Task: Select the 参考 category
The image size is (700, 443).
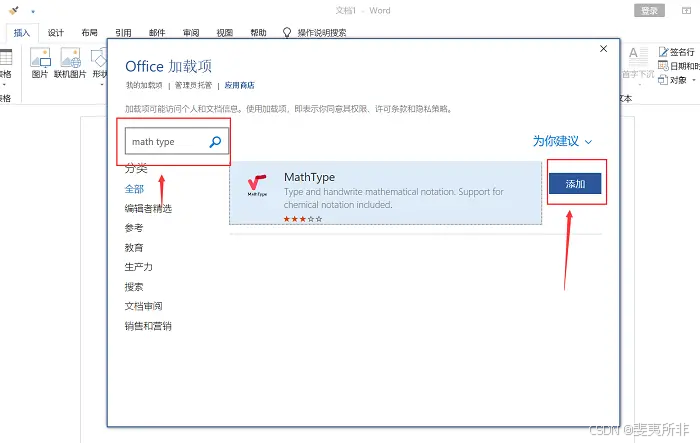Action: coord(134,228)
